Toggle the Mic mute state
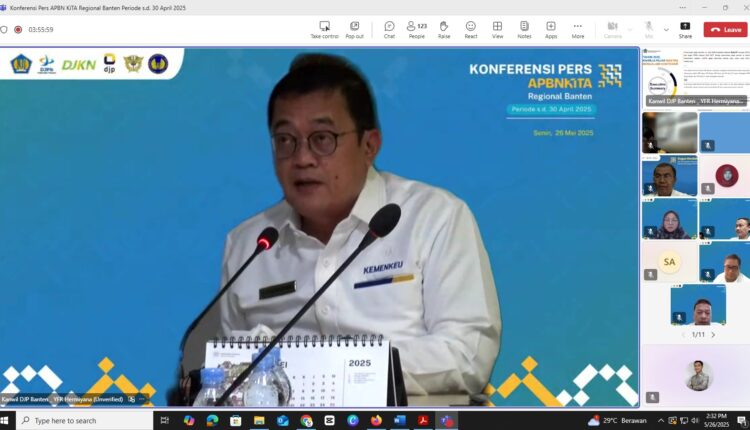The height and width of the screenshot is (430, 750). pos(648,29)
